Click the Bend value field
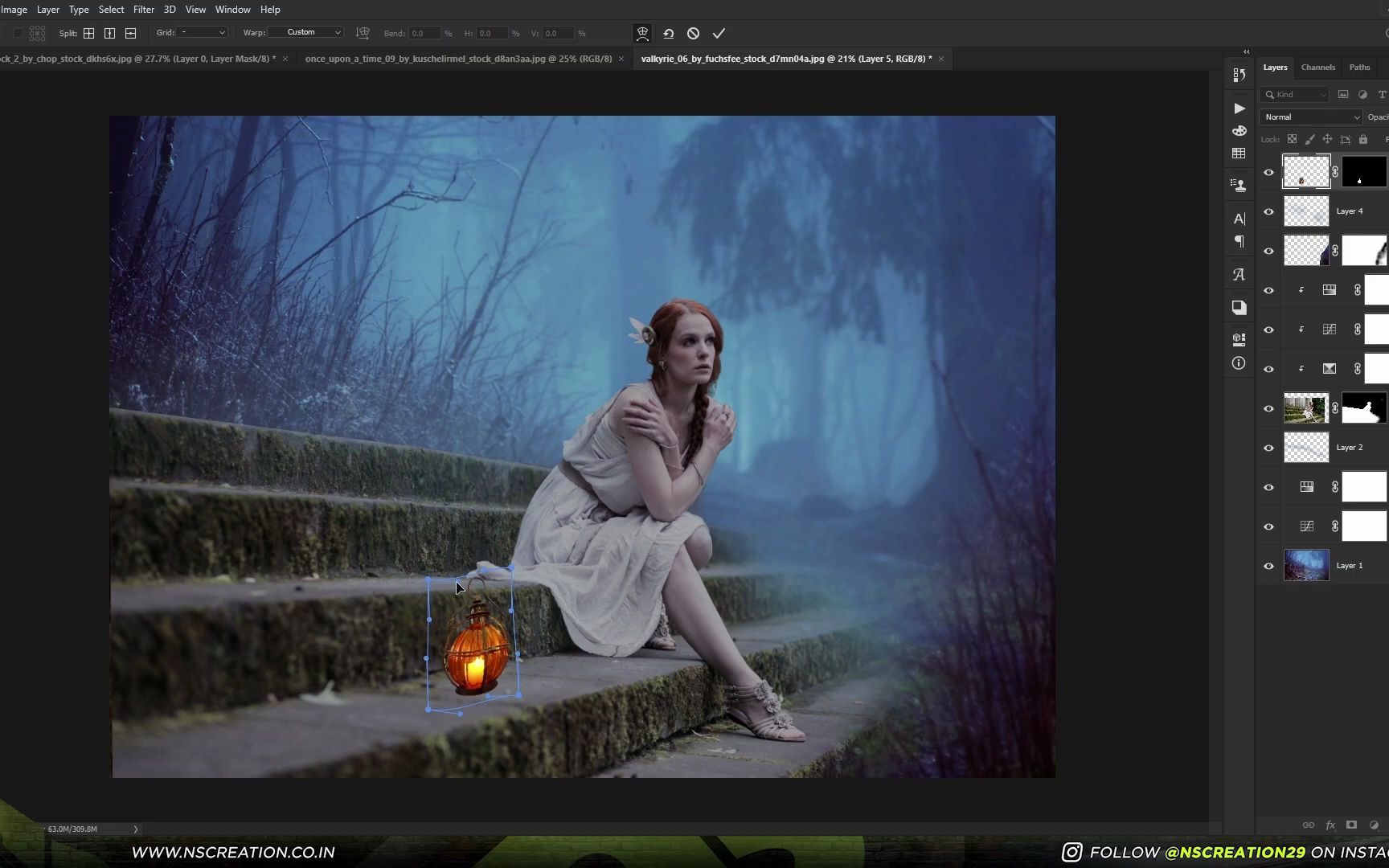Viewport: 1389px width, 868px height. (424, 33)
